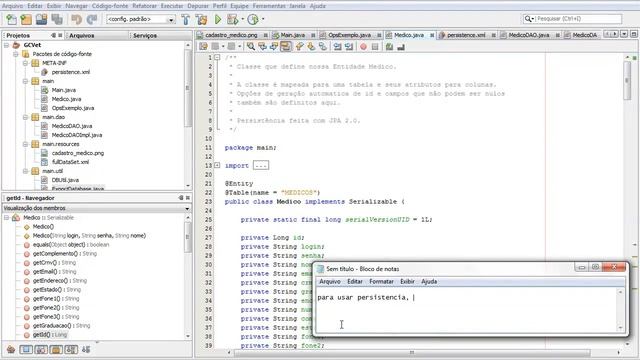The height and width of the screenshot is (360, 640).
Task: Toggle Show Fields filter in Navigator
Action: pos(26,349)
